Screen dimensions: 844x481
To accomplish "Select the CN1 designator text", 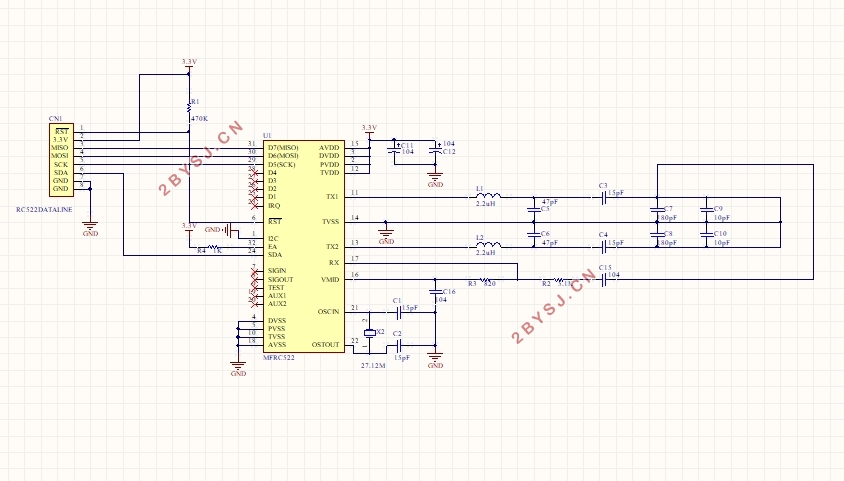I will (55, 119).
